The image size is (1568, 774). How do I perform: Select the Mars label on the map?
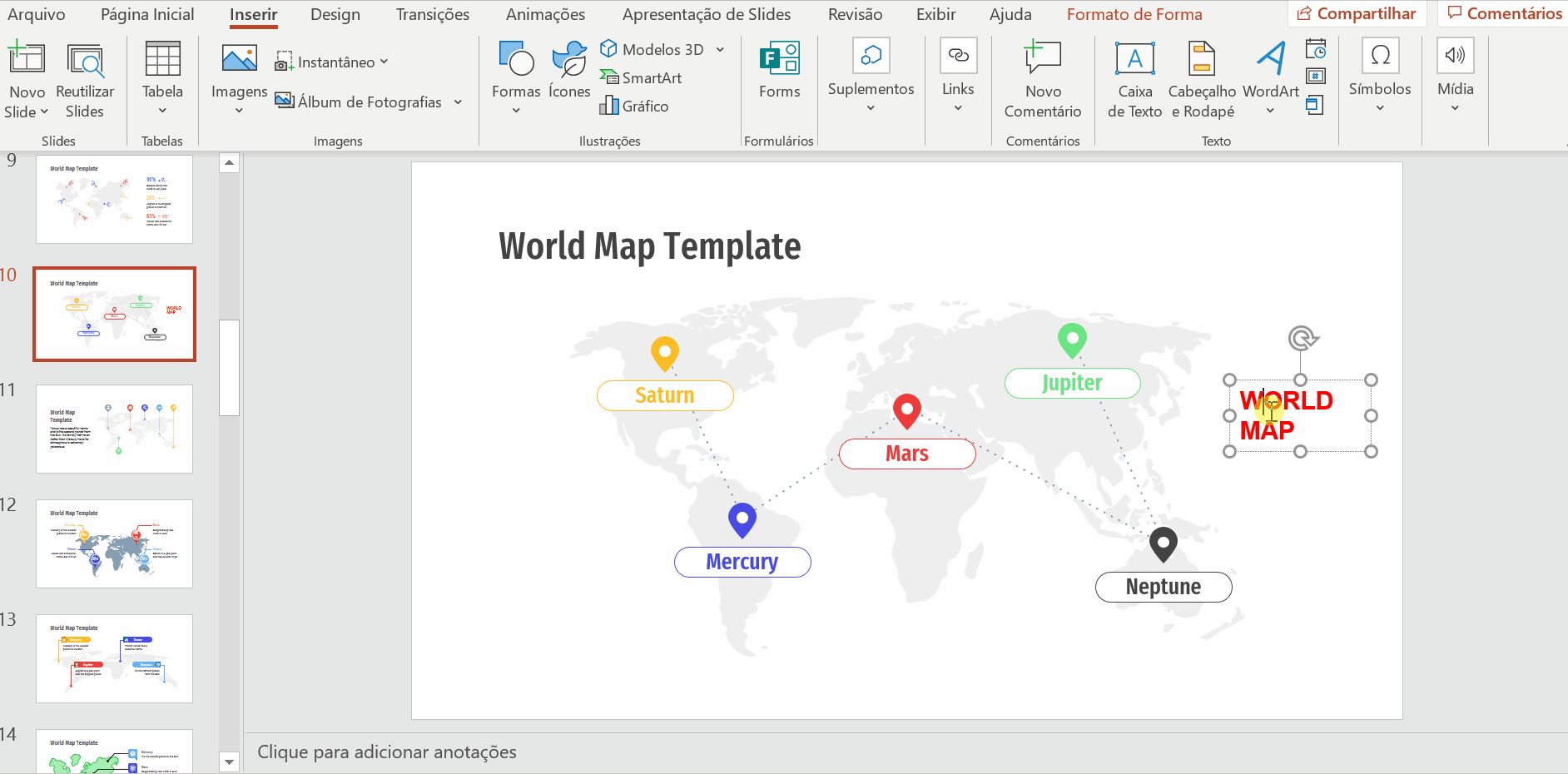(x=907, y=454)
